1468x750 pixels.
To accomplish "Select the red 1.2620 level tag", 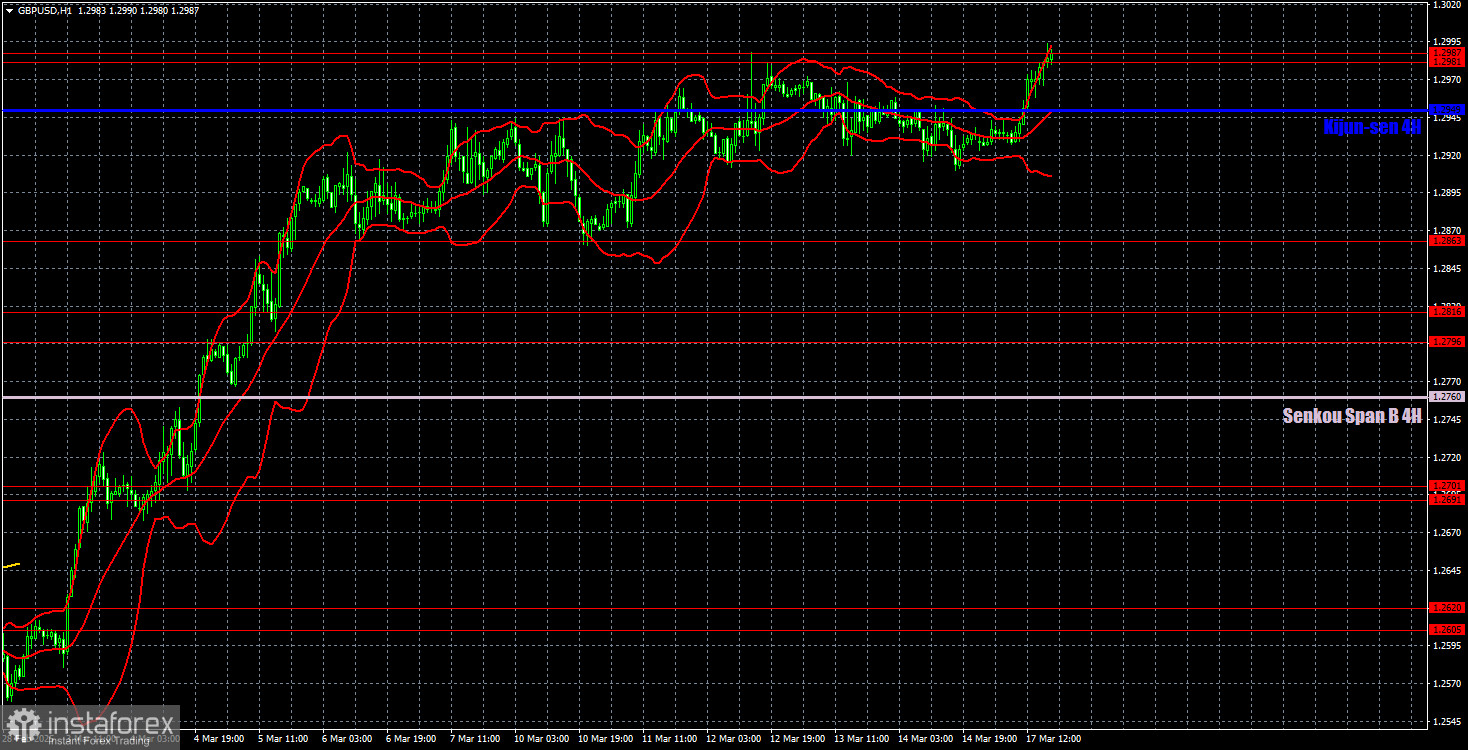I will tap(1447, 608).
